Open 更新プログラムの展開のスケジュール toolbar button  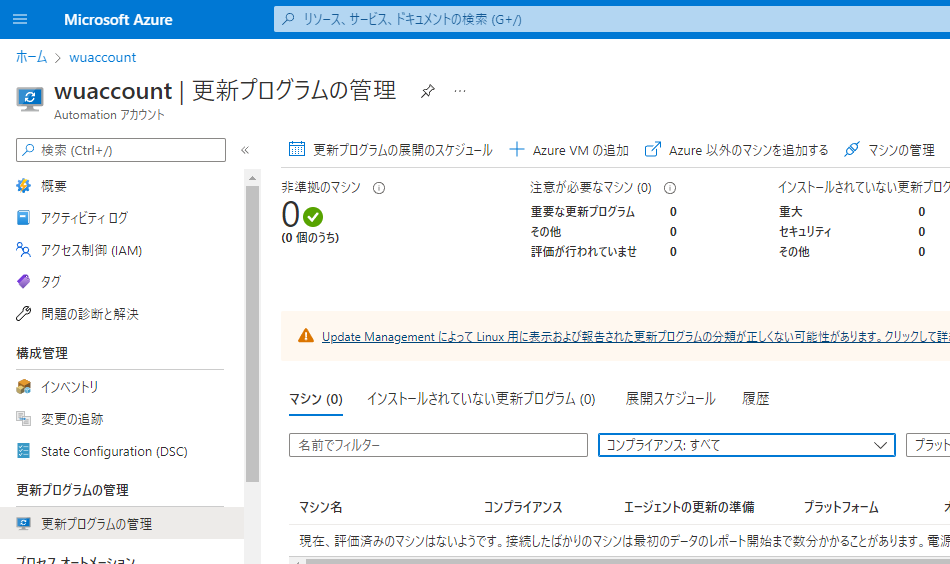pos(391,150)
